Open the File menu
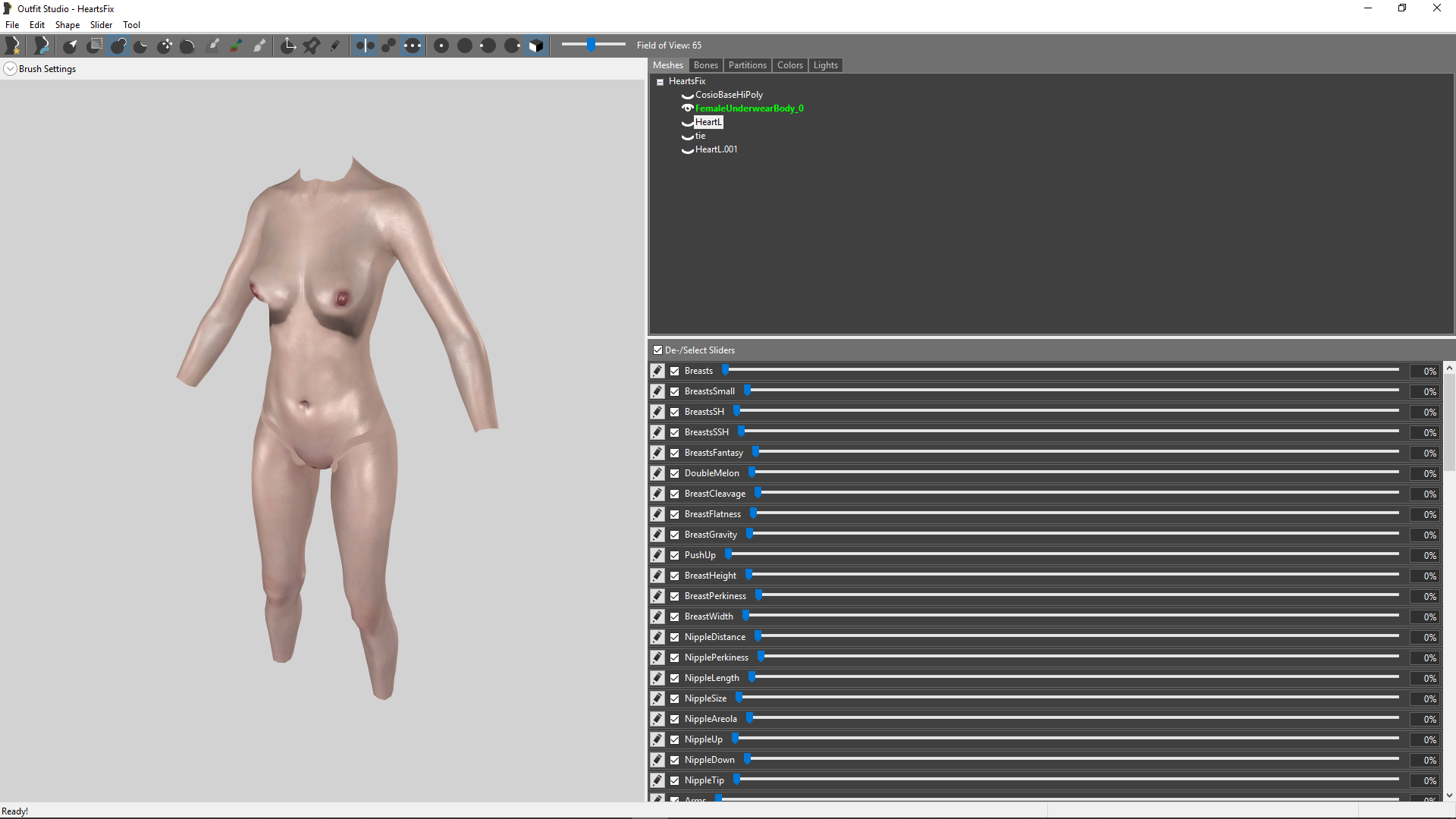 coord(12,25)
